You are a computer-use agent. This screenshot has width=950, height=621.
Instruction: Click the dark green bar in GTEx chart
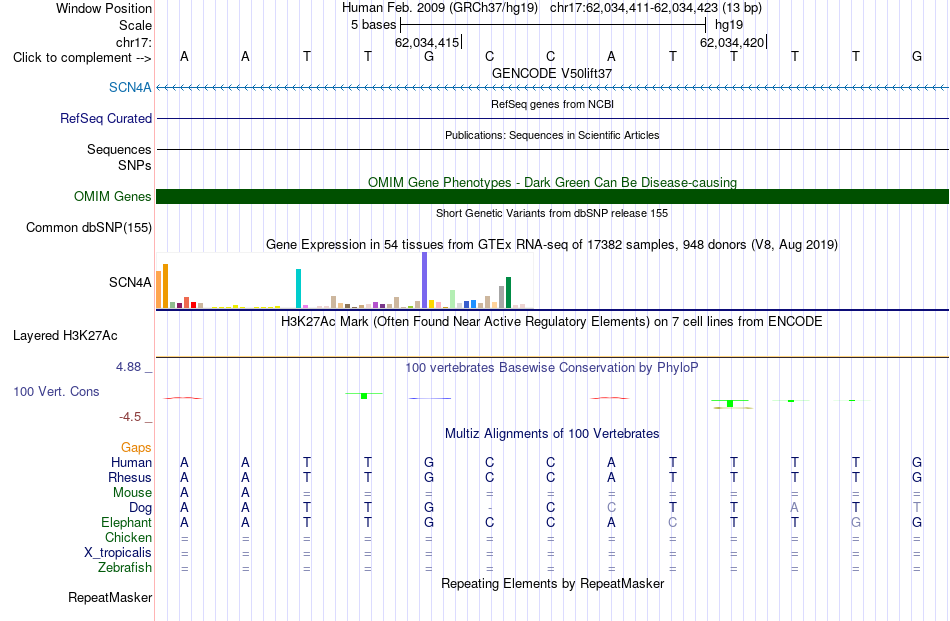[x=509, y=293]
